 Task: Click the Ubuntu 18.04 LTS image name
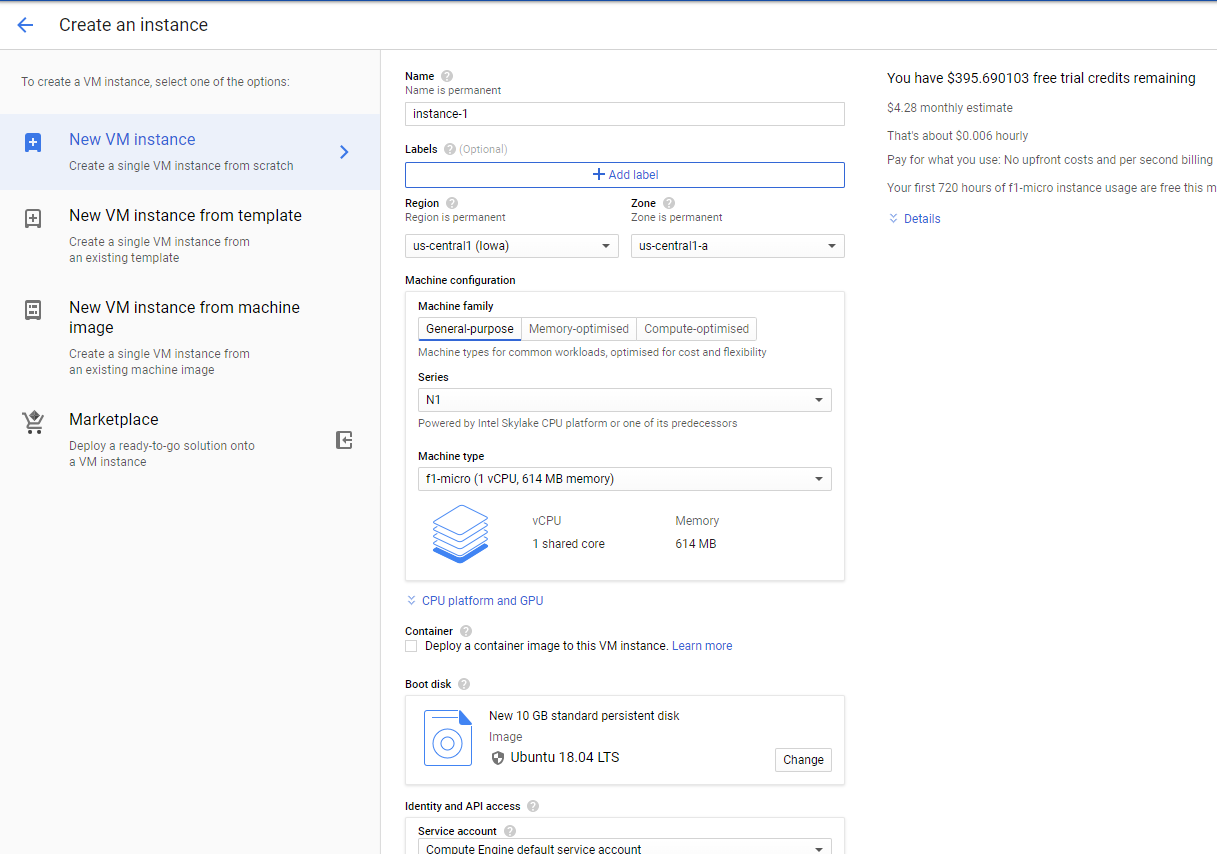[565, 758]
